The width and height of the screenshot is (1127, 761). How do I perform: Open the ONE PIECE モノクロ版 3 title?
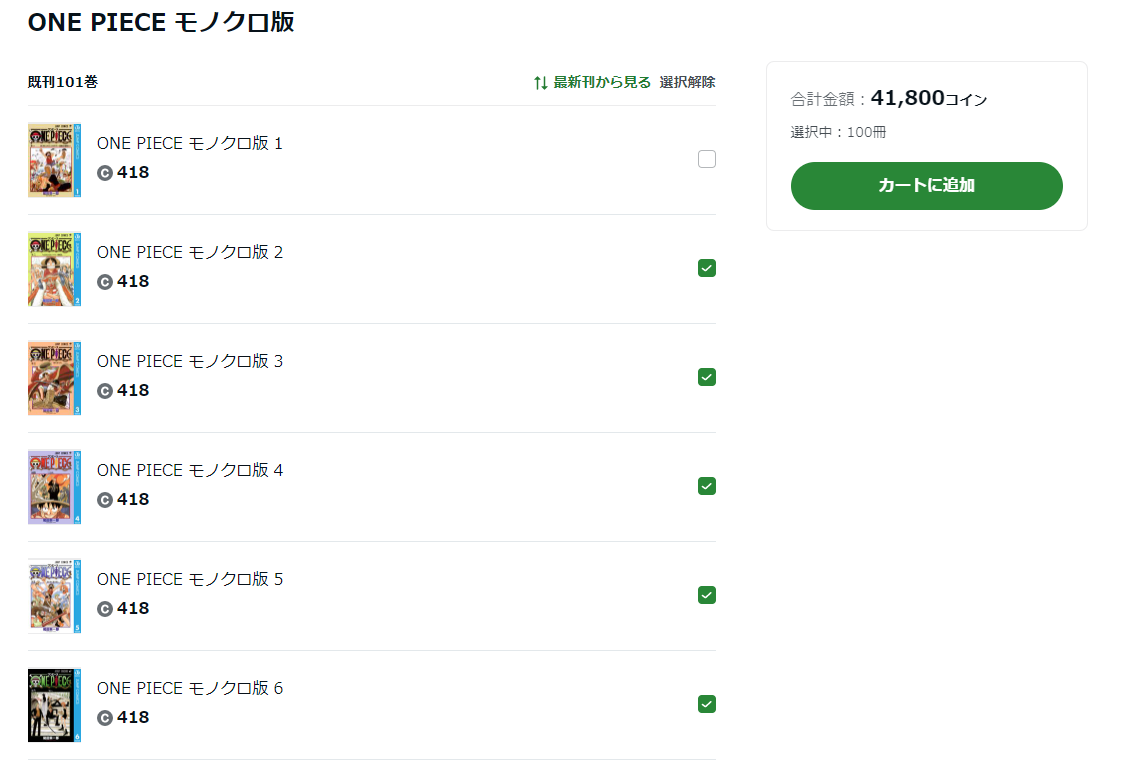190,361
